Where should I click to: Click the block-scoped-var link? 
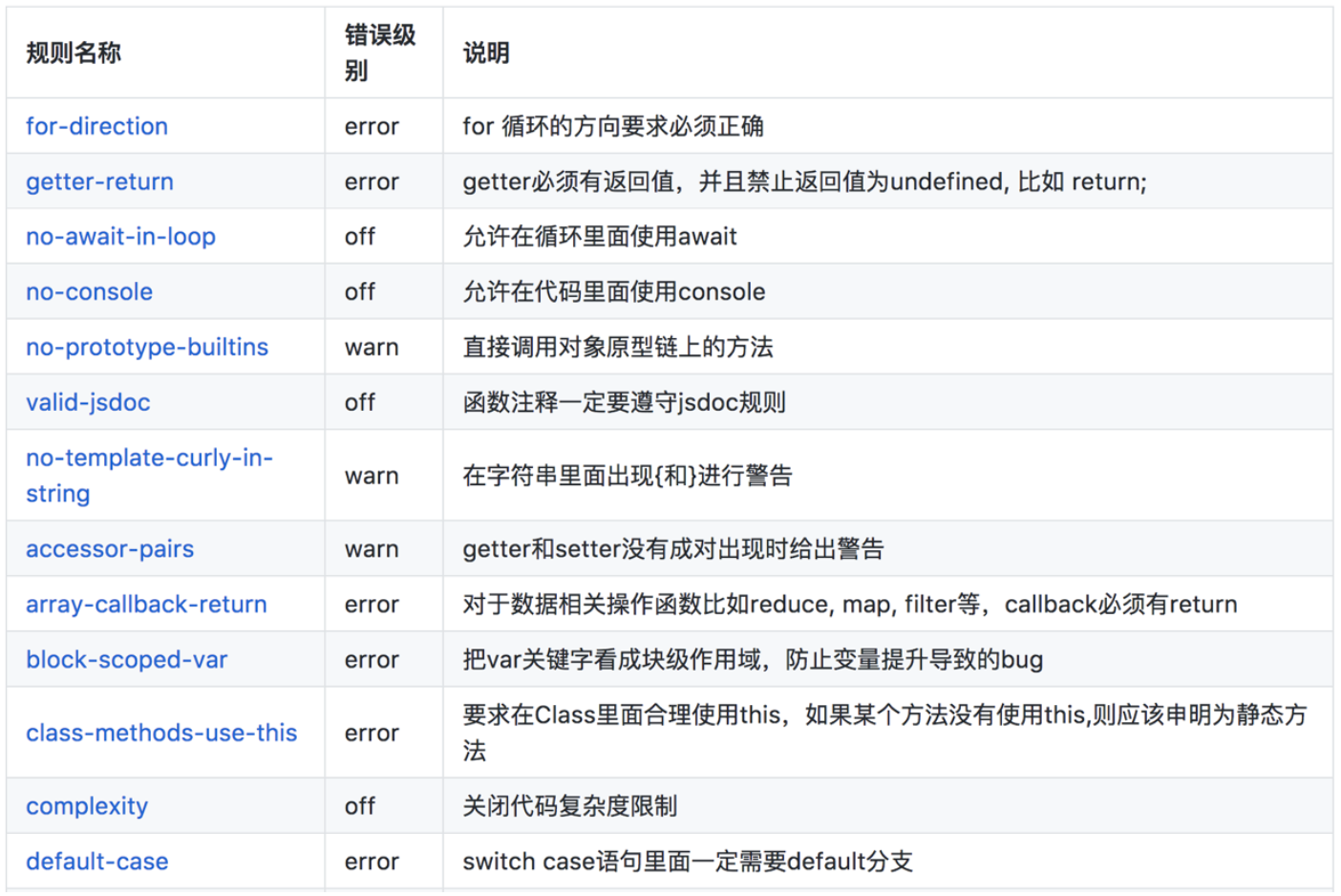(x=125, y=659)
